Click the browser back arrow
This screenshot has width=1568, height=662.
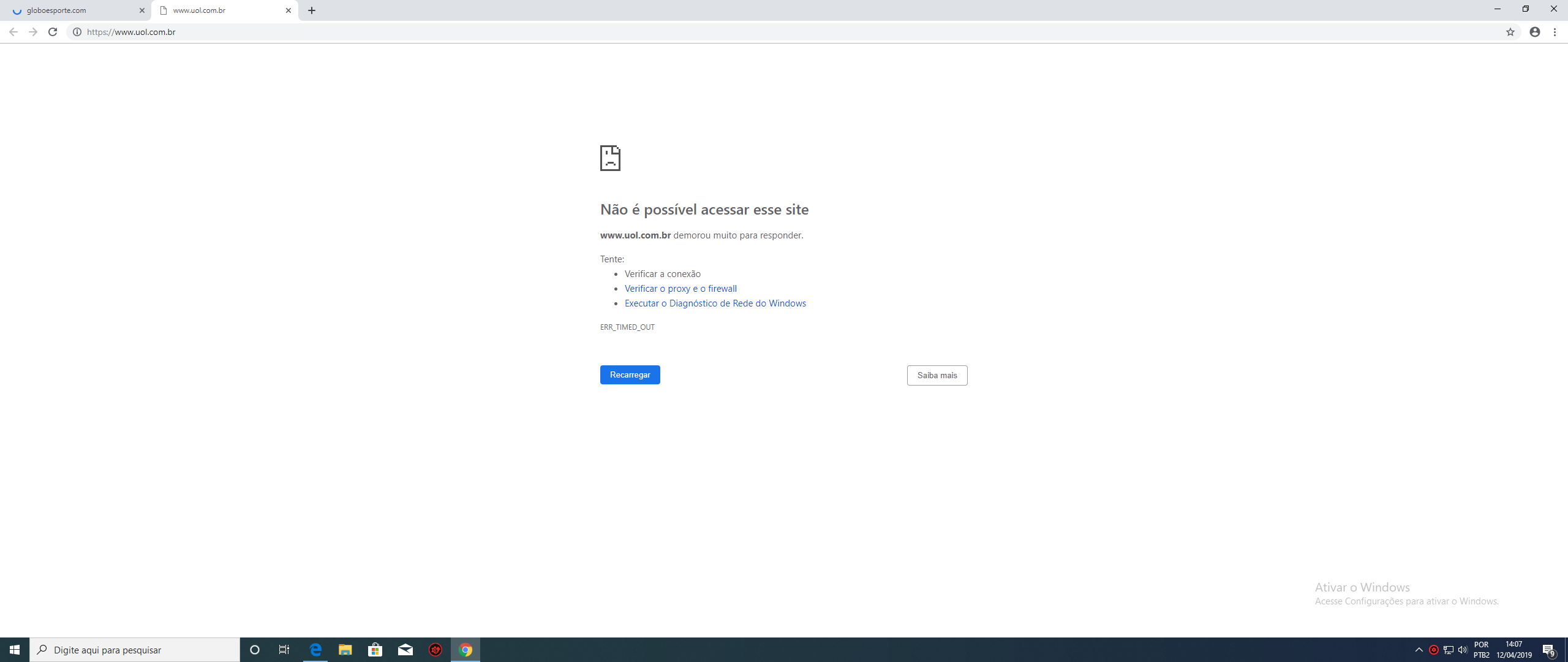click(13, 32)
